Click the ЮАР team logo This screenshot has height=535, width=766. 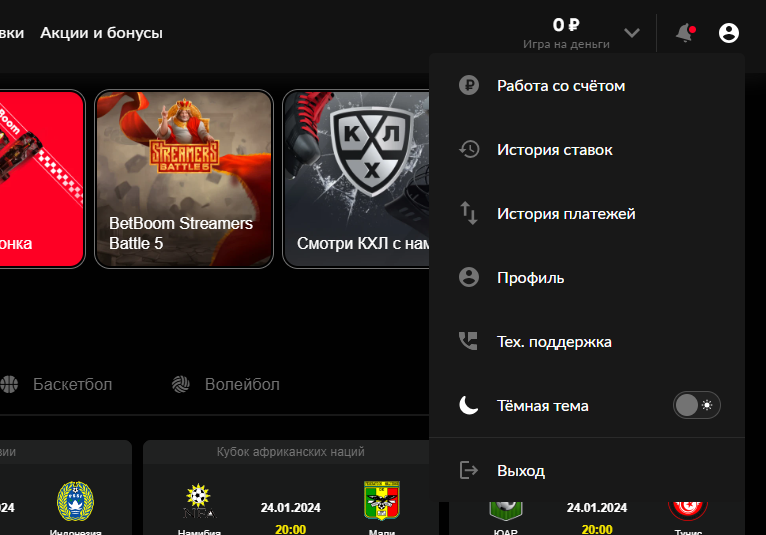tap(506, 511)
